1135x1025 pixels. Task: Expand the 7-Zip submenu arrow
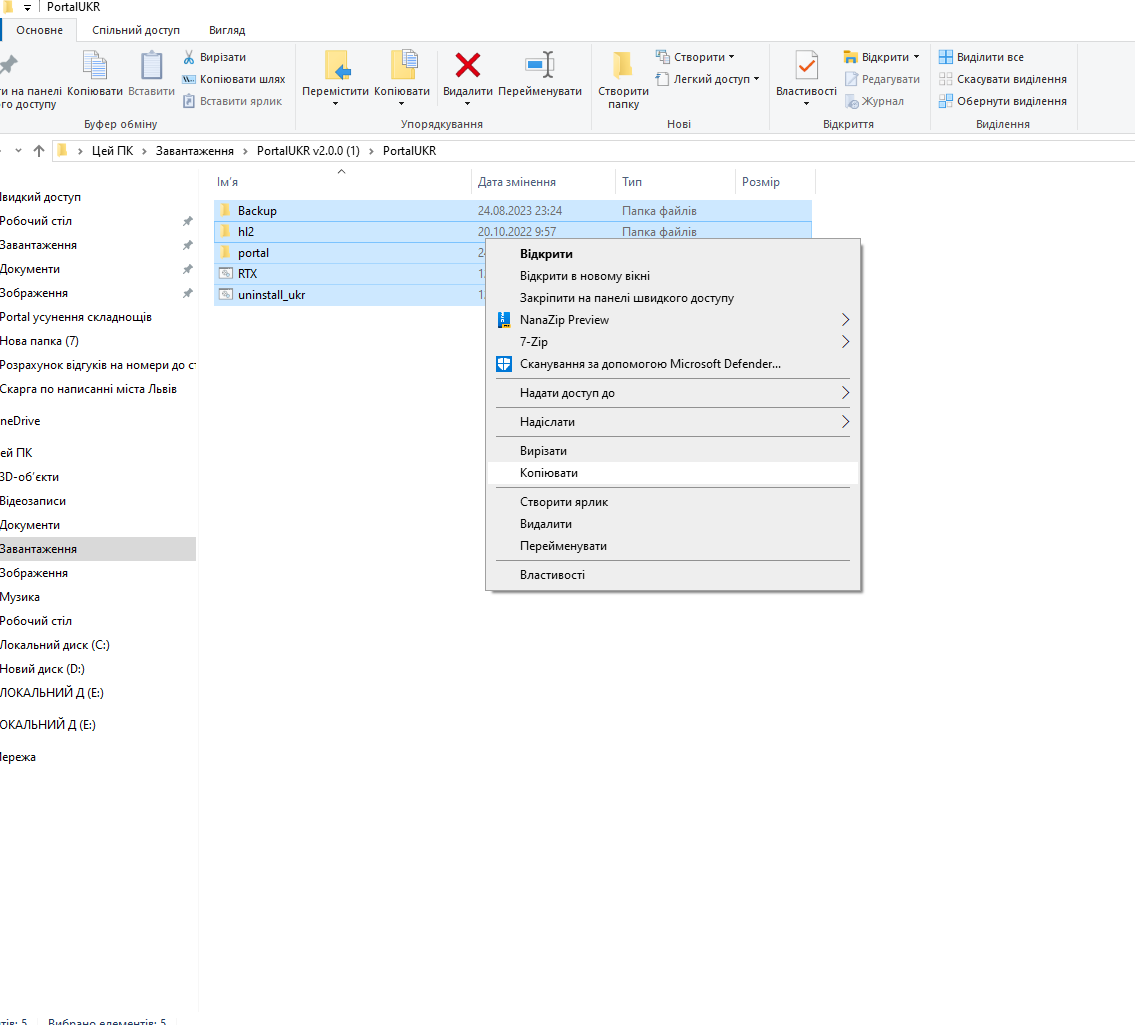tap(845, 342)
